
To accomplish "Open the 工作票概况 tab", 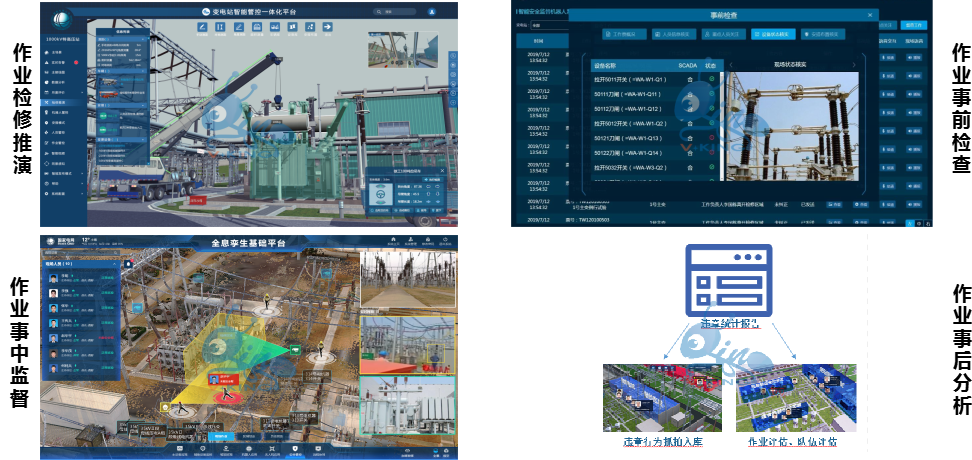I will 625,34.
